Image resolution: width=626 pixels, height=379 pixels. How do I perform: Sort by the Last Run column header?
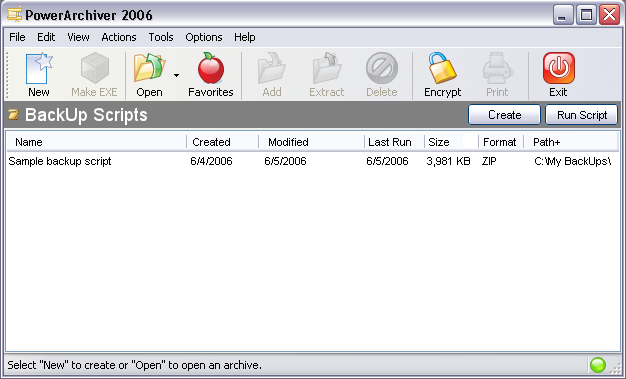[x=394, y=142]
